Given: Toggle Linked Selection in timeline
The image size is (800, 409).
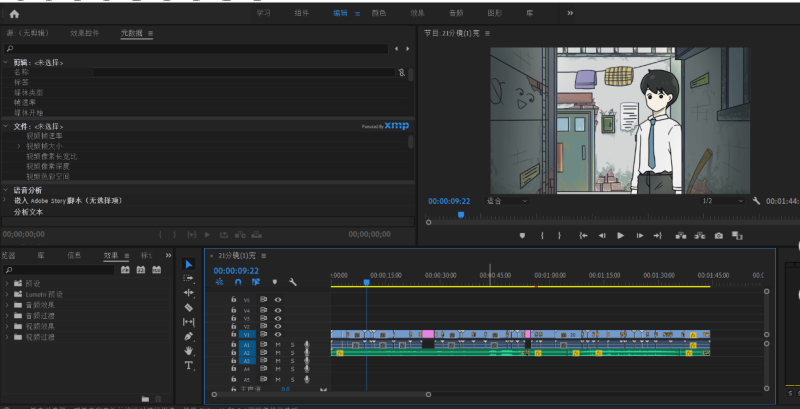Looking at the screenshot, I should point(256,282).
